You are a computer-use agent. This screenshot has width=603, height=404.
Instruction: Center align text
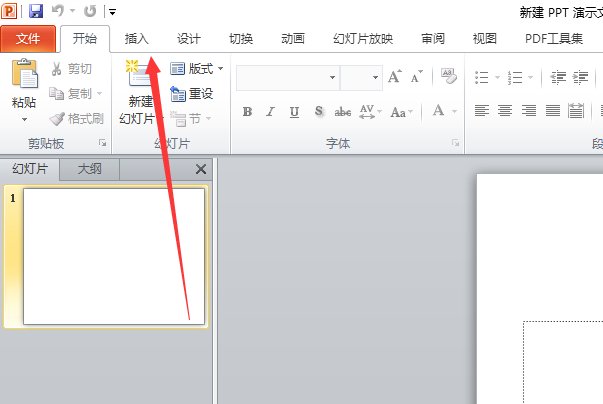pyautogui.click(x=505, y=111)
